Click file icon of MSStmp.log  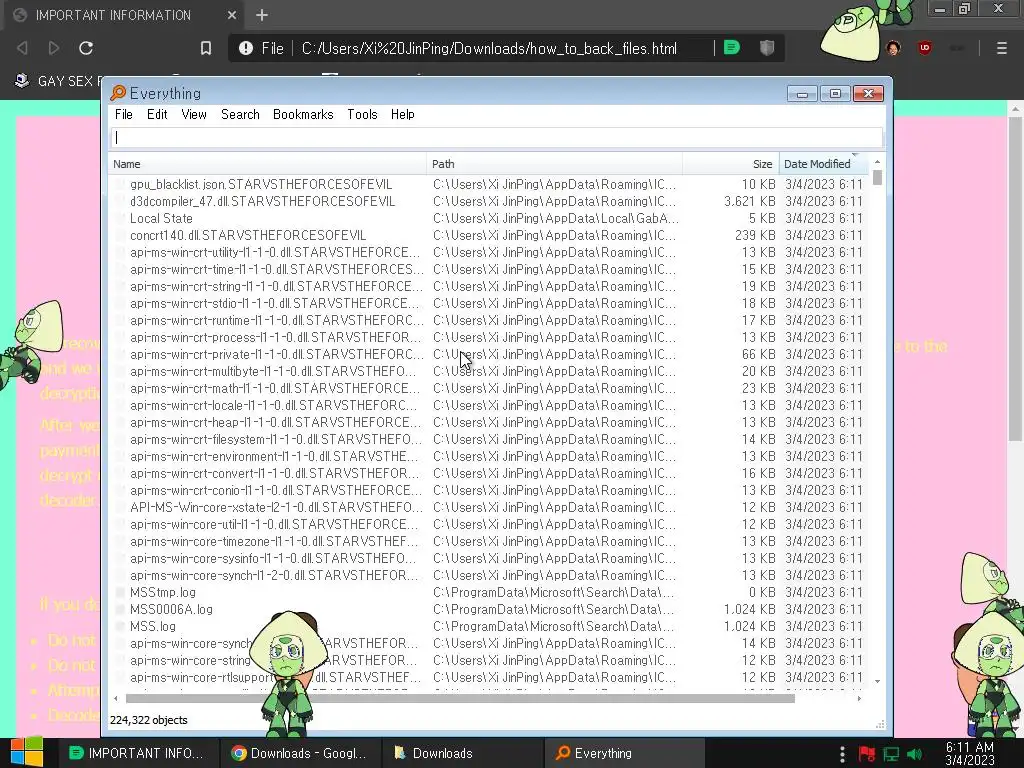coord(120,592)
